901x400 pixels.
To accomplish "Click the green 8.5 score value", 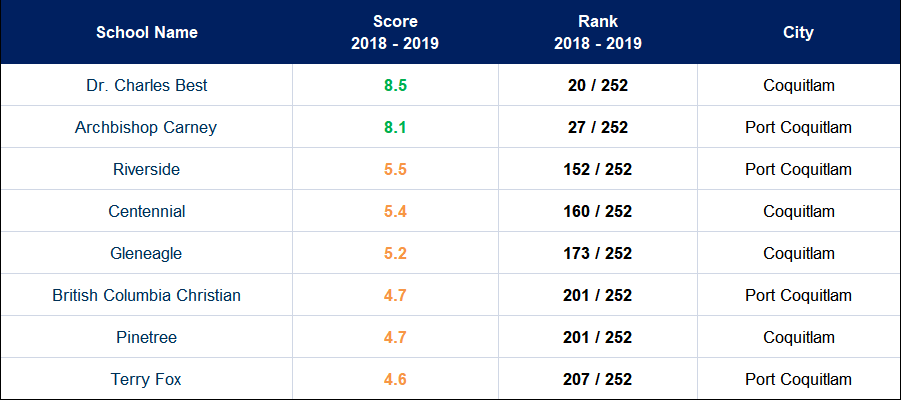I will 395,85.
